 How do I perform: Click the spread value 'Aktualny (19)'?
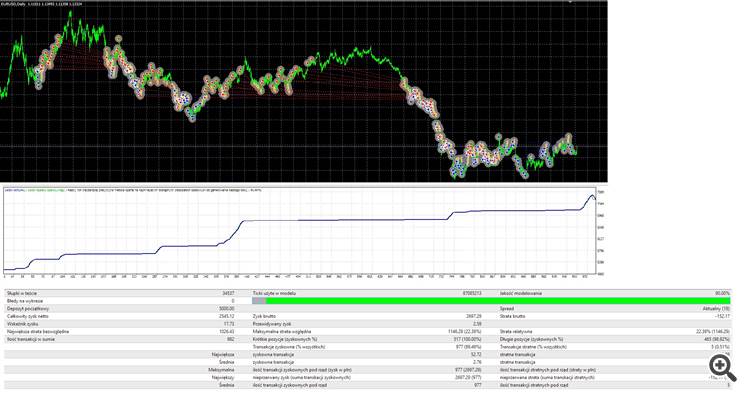[716, 308]
